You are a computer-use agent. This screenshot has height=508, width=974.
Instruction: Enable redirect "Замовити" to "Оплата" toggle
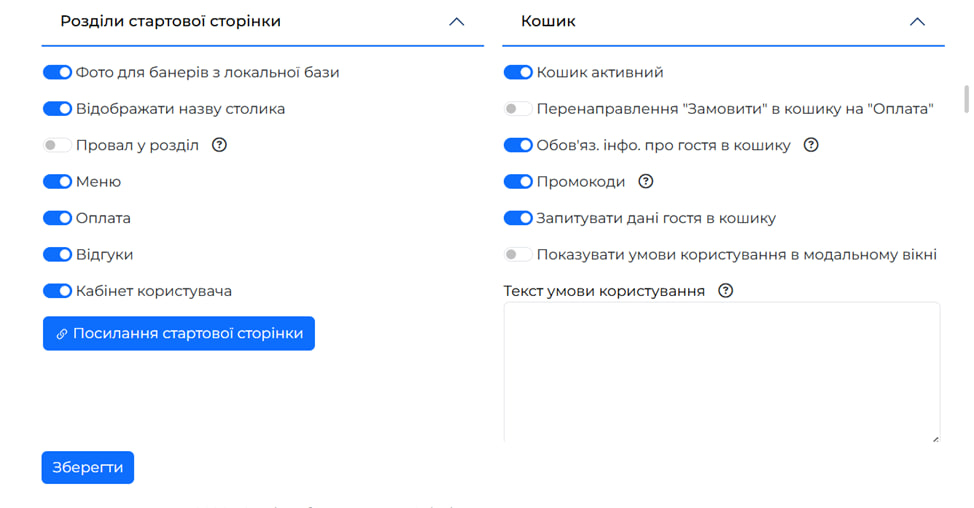coord(518,109)
